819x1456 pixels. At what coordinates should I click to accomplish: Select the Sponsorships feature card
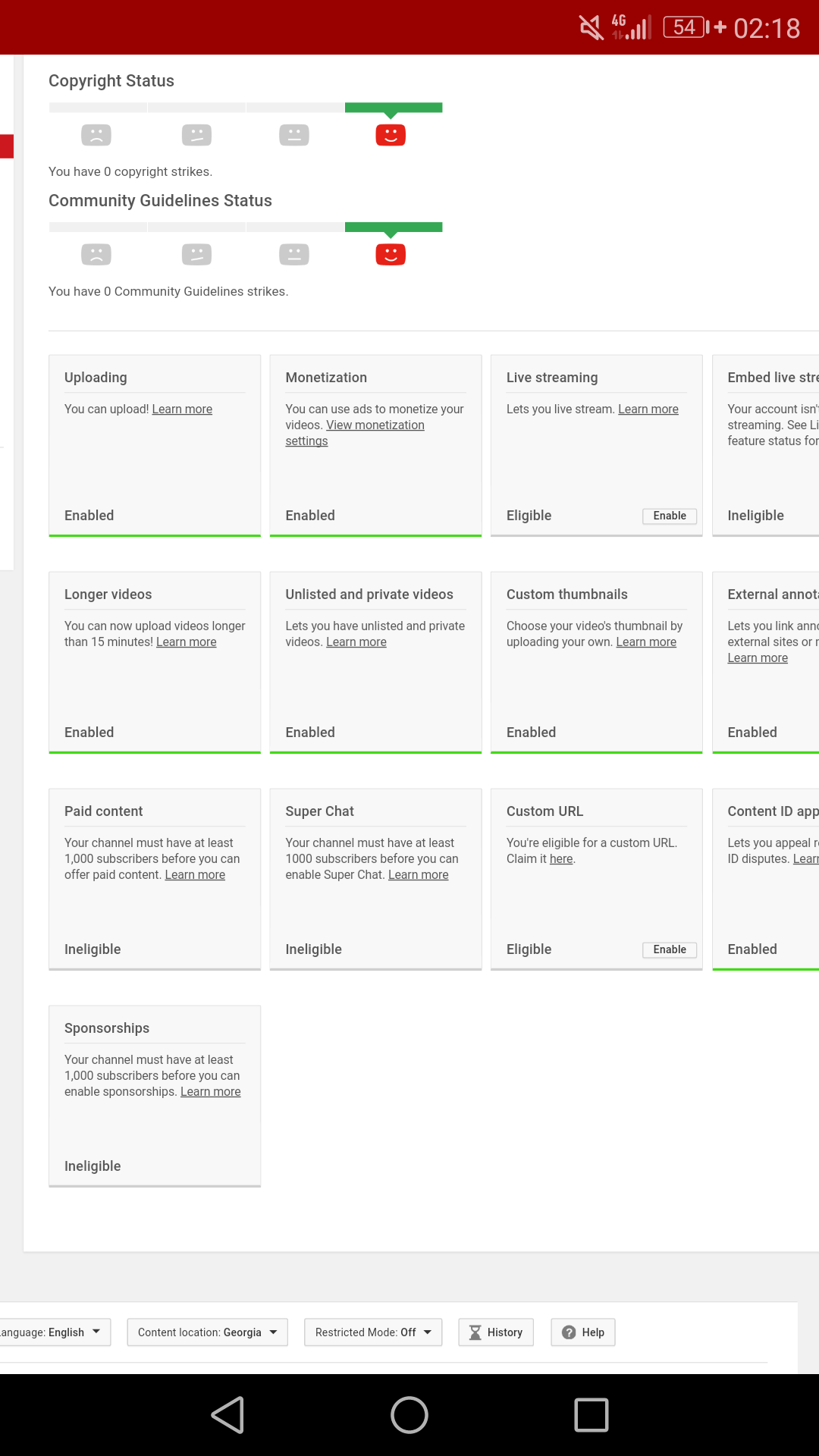coord(155,1096)
